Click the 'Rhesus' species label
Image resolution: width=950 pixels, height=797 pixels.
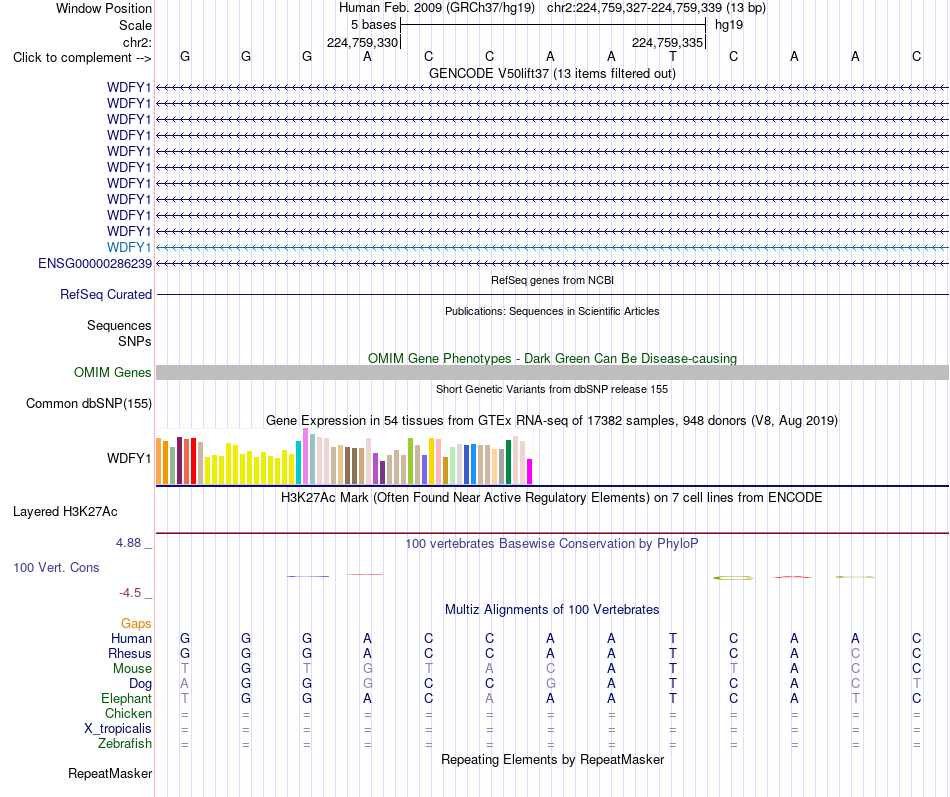[x=130, y=653]
